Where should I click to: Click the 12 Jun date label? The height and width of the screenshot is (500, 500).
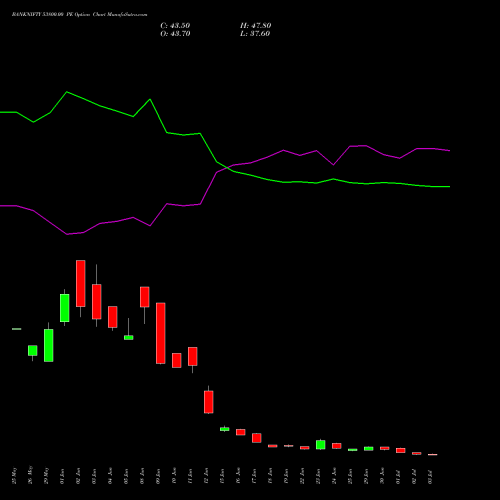206,476
